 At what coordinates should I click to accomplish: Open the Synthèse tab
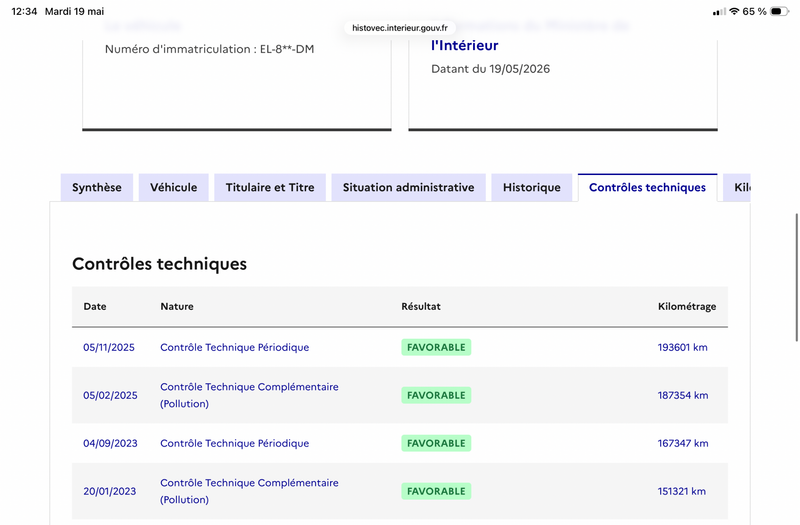pos(97,188)
